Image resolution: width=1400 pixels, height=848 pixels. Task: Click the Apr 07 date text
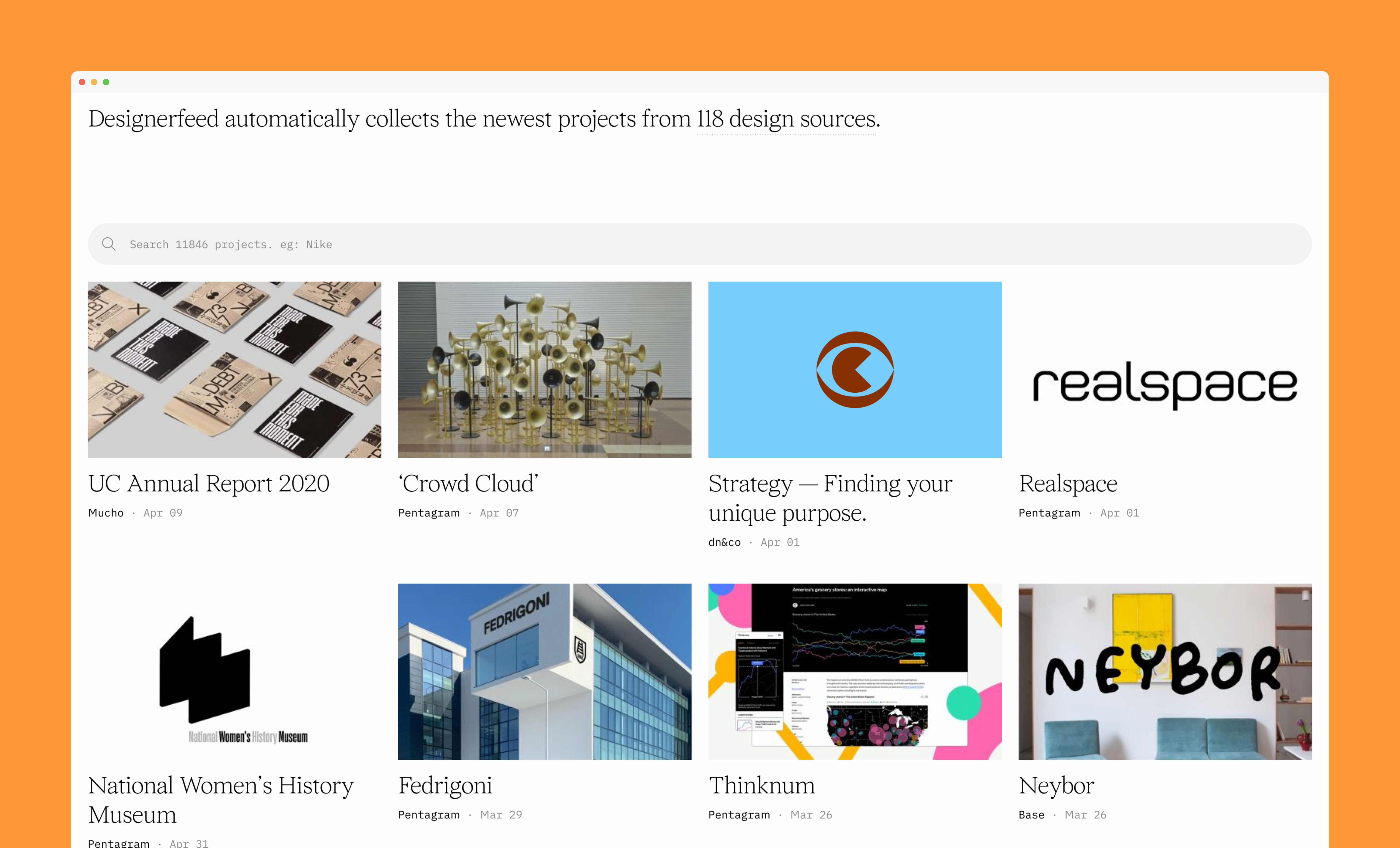tap(499, 513)
